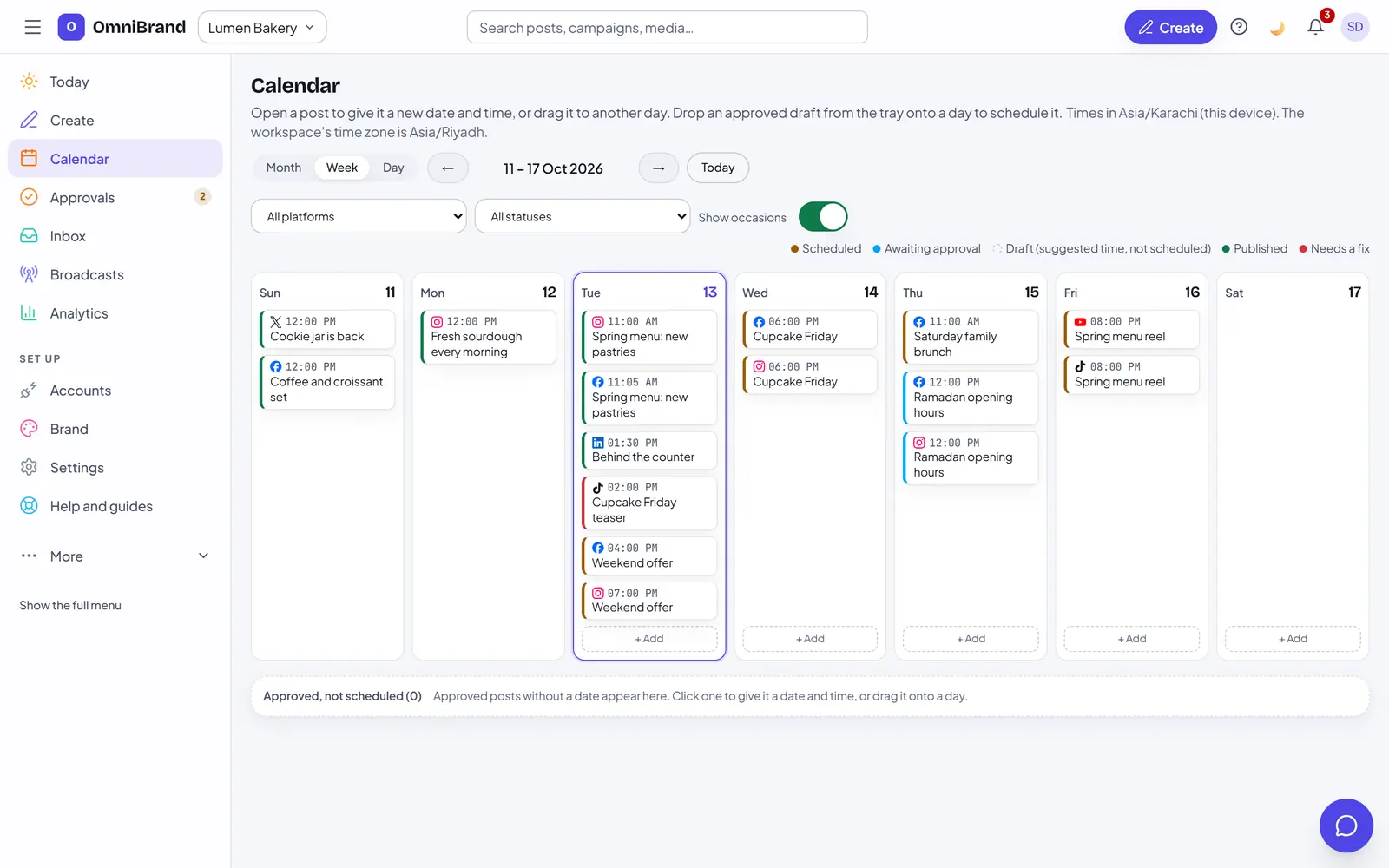Open the Weekend offer 07:00 PM post
This screenshot has width=1389, height=868.
(650, 601)
